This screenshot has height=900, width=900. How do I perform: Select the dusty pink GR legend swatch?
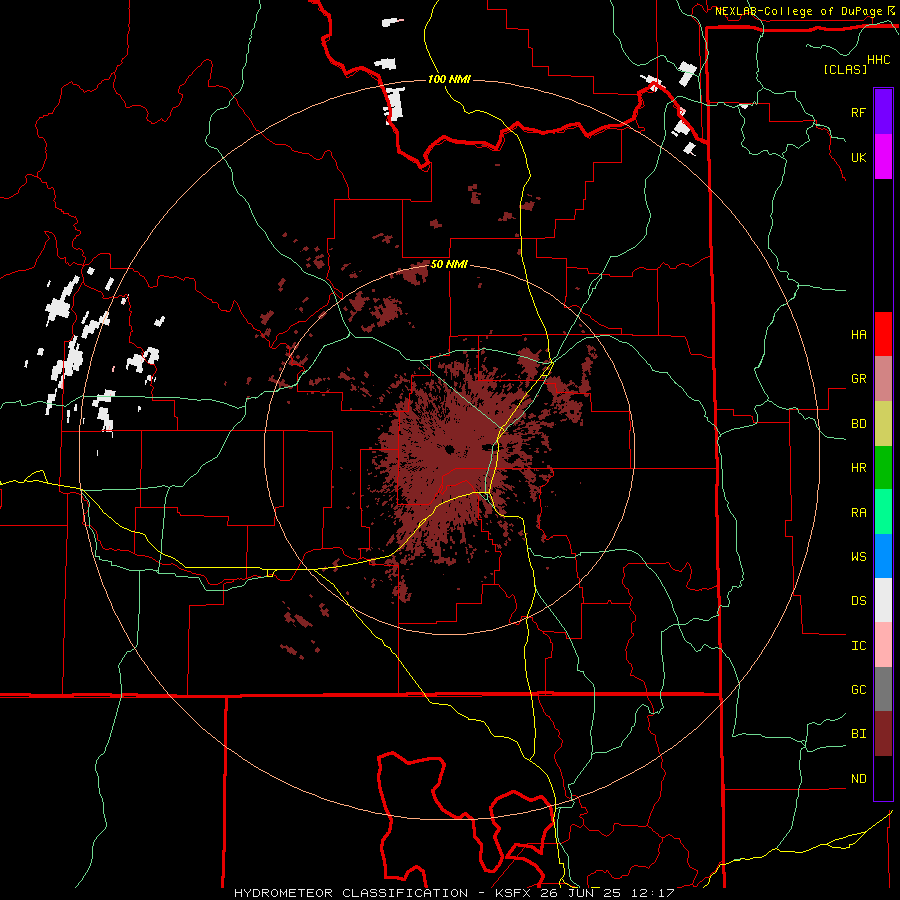[x=883, y=378]
